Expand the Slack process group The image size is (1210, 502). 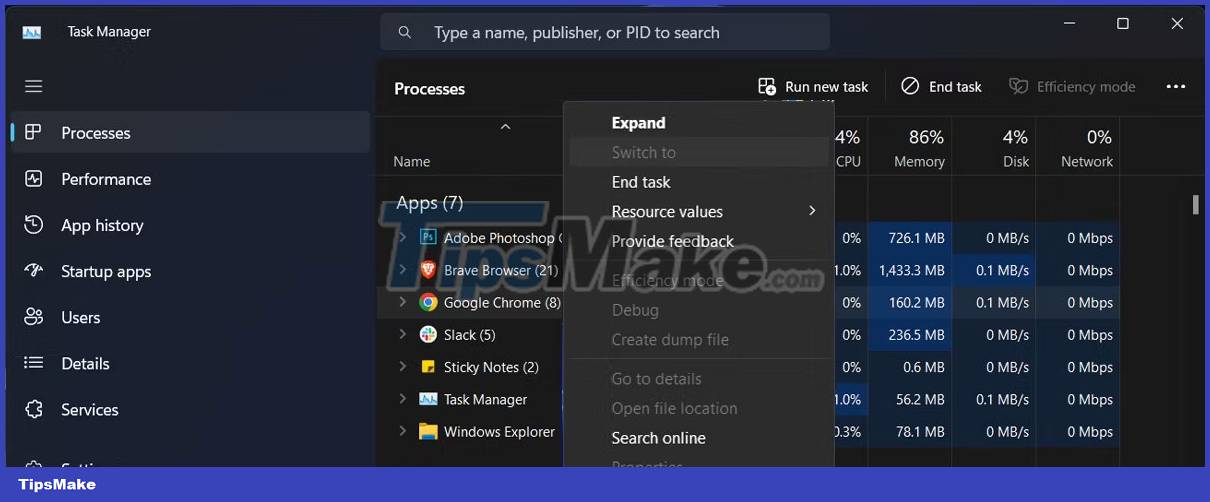coord(402,334)
